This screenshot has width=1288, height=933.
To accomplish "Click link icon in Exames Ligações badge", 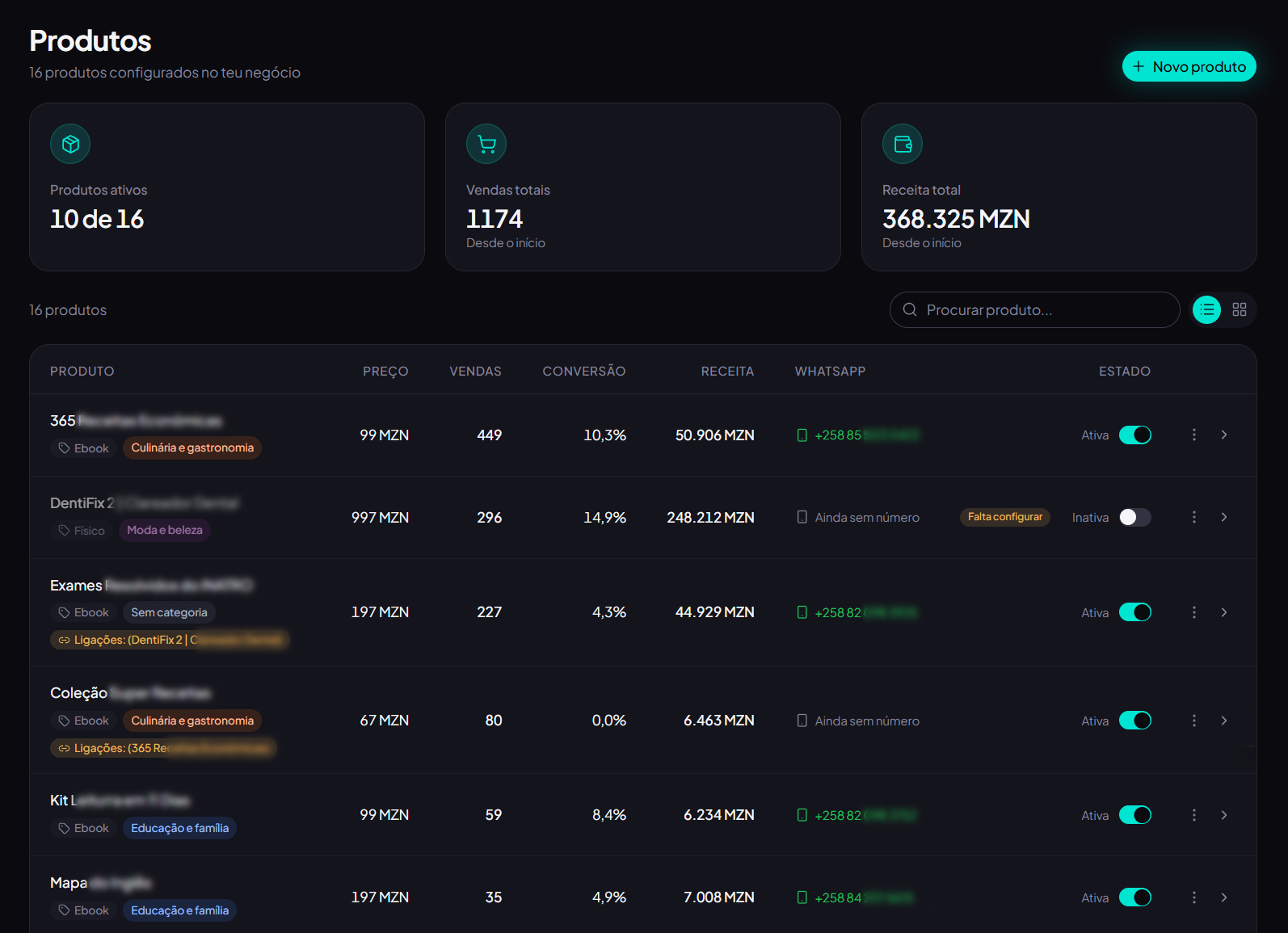I will (x=64, y=640).
